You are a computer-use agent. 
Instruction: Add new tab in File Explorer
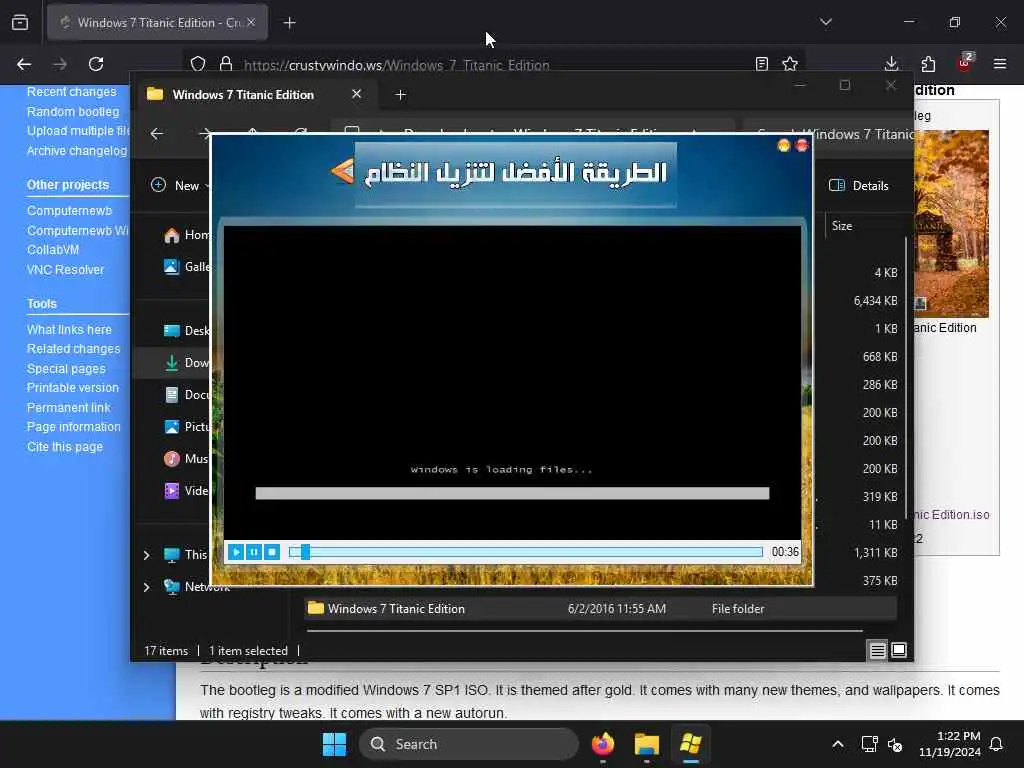[x=400, y=95]
